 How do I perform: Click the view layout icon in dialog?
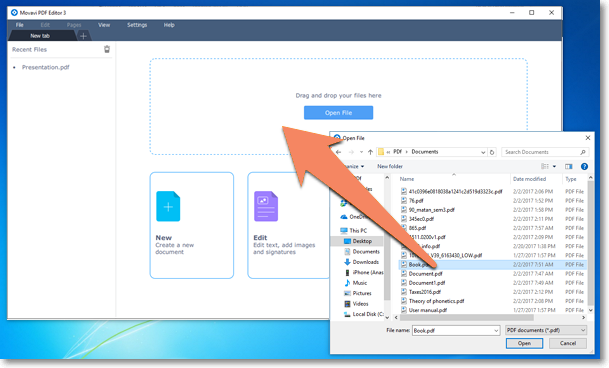click(x=545, y=166)
